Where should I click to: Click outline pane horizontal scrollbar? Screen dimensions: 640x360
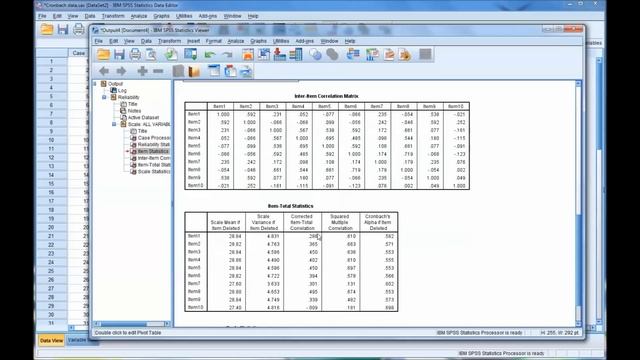pyautogui.click(x=132, y=324)
